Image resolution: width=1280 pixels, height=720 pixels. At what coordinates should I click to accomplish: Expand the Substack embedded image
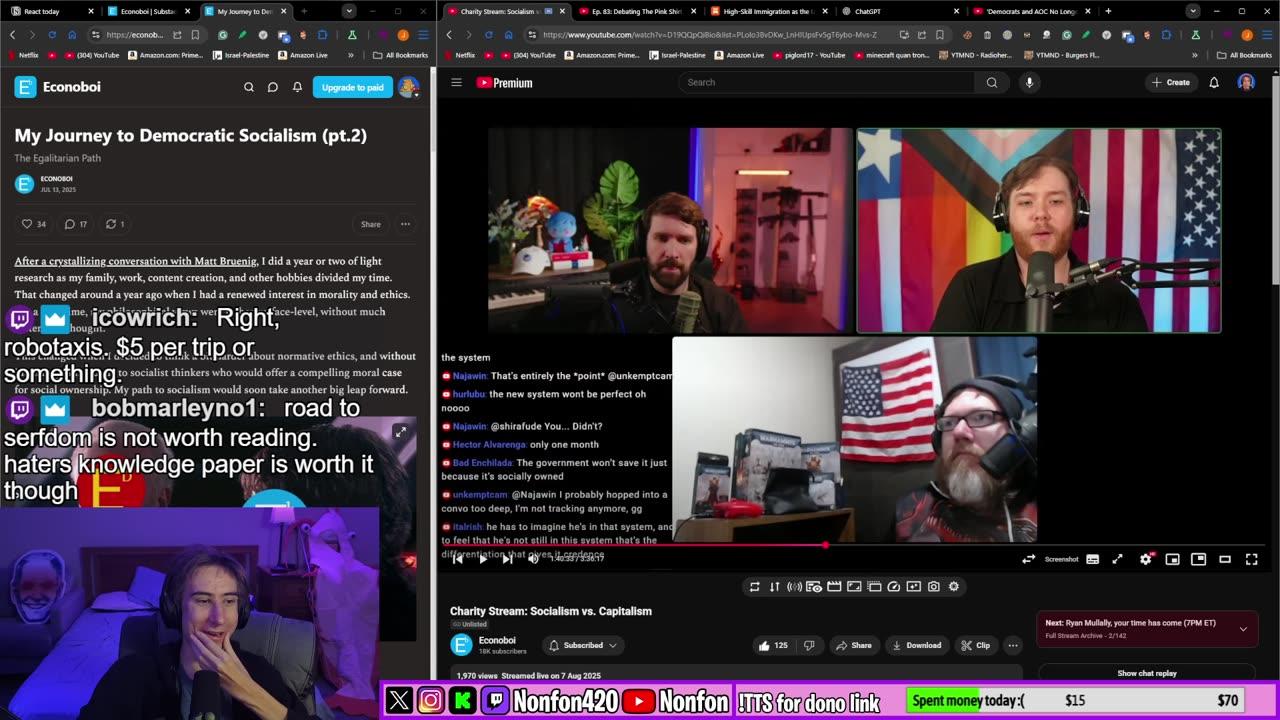tap(400, 432)
